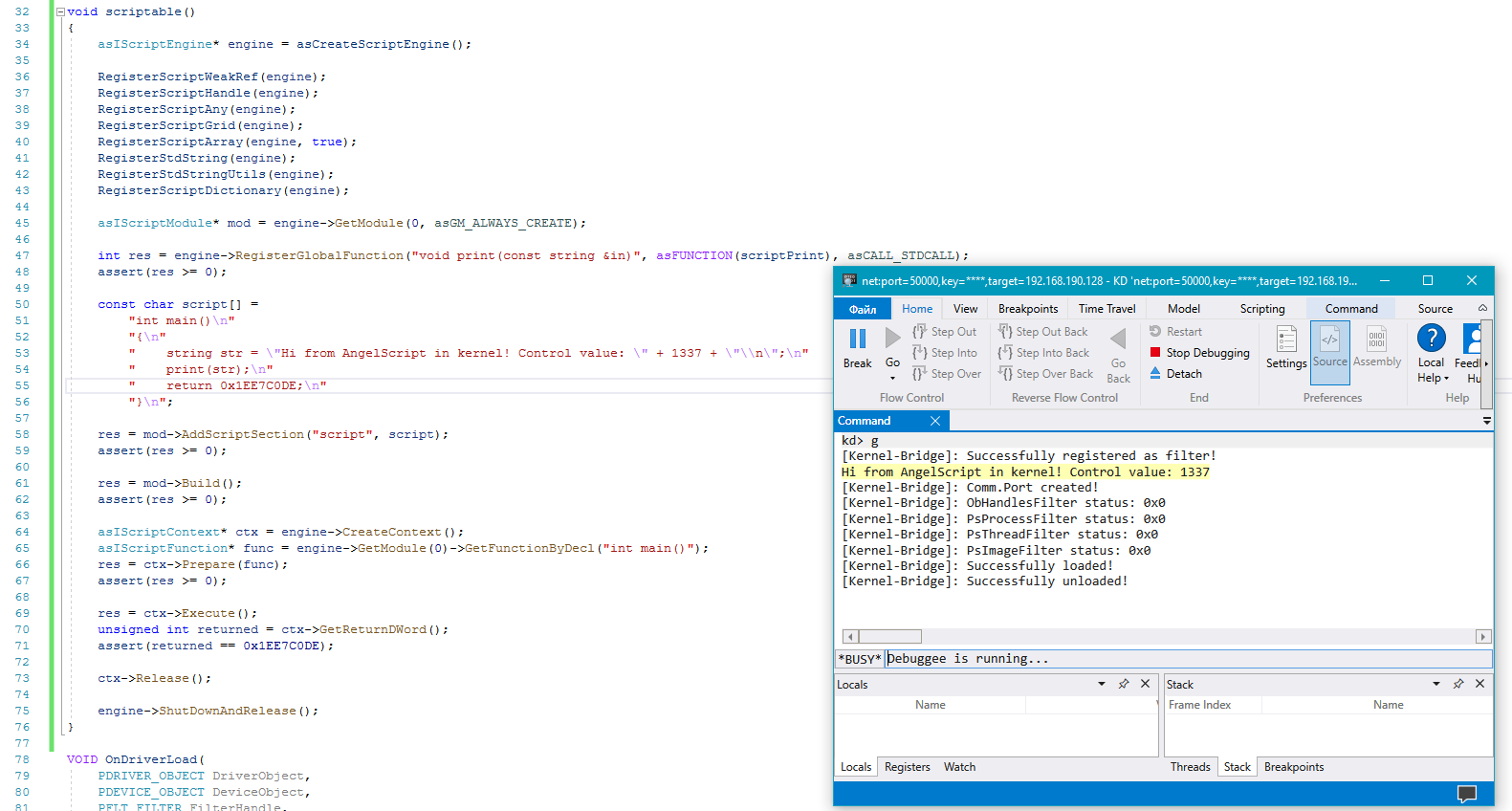This screenshot has height=811, width=1512.
Task: Open the Registers tab
Action: [907, 767]
